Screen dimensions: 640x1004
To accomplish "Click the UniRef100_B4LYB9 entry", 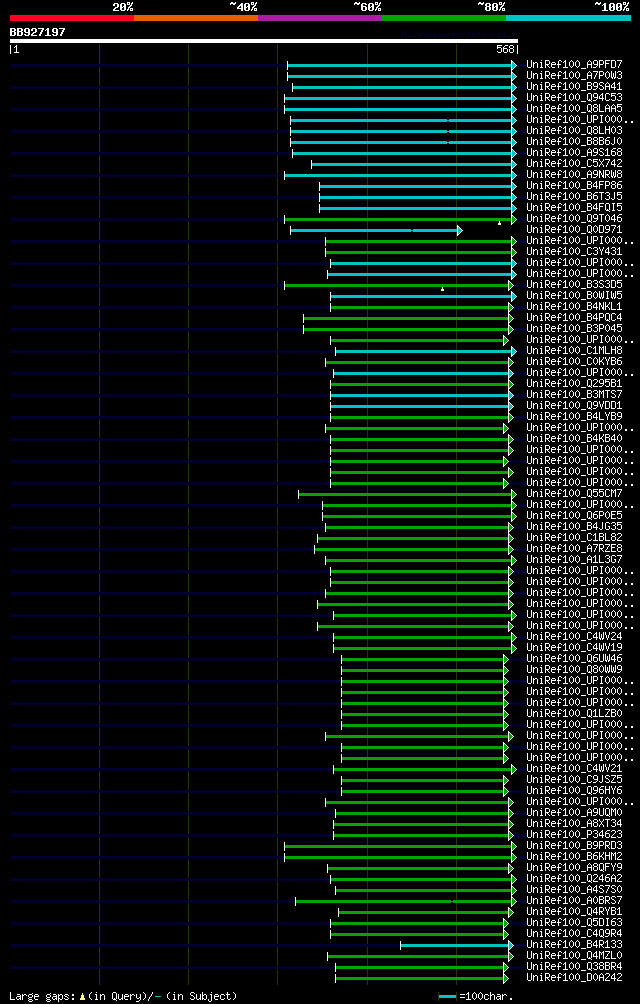I will (574, 417).
